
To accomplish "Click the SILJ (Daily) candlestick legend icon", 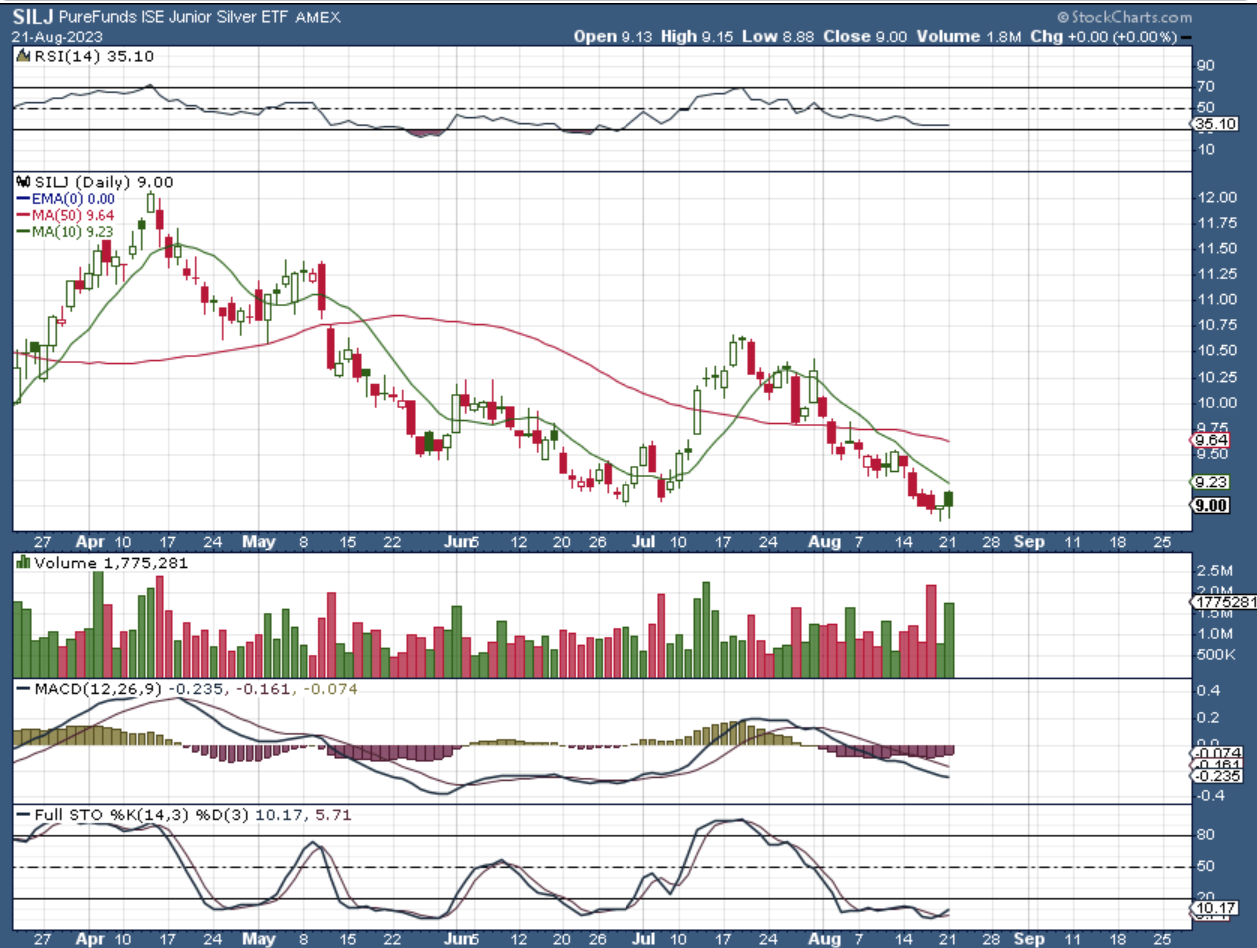I will 21,182.
